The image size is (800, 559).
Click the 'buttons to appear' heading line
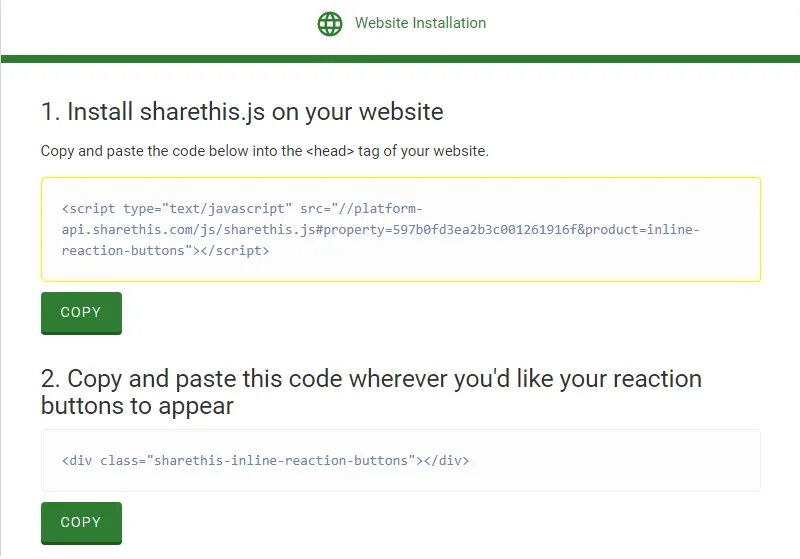point(137,406)
